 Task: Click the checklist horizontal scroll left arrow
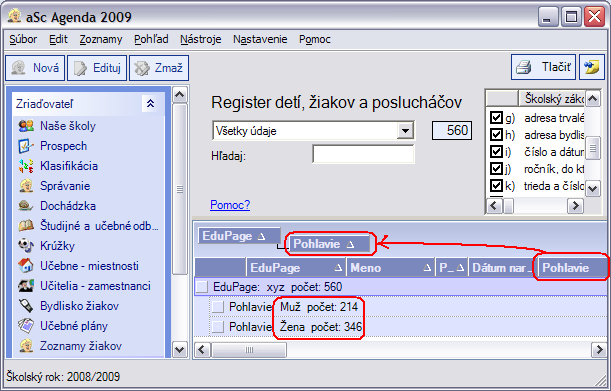[494, 205]
